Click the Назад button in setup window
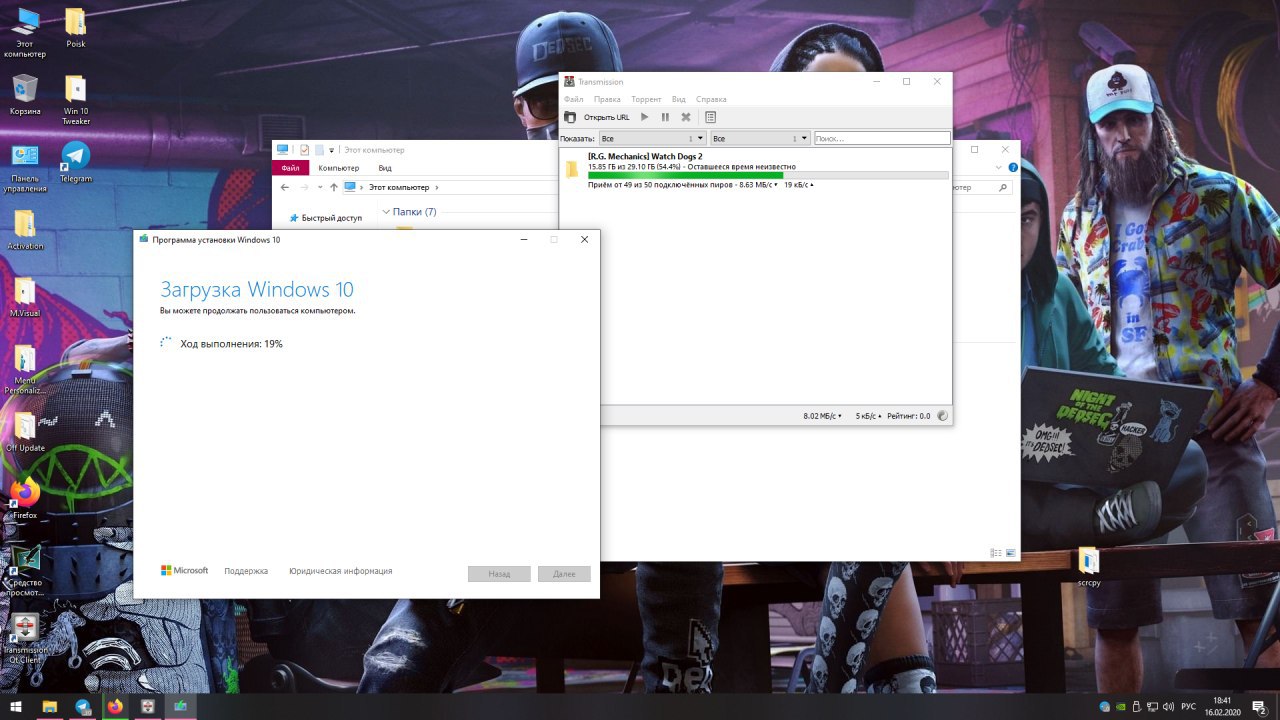Screen dimensions: 1280x720 [499, 574]
